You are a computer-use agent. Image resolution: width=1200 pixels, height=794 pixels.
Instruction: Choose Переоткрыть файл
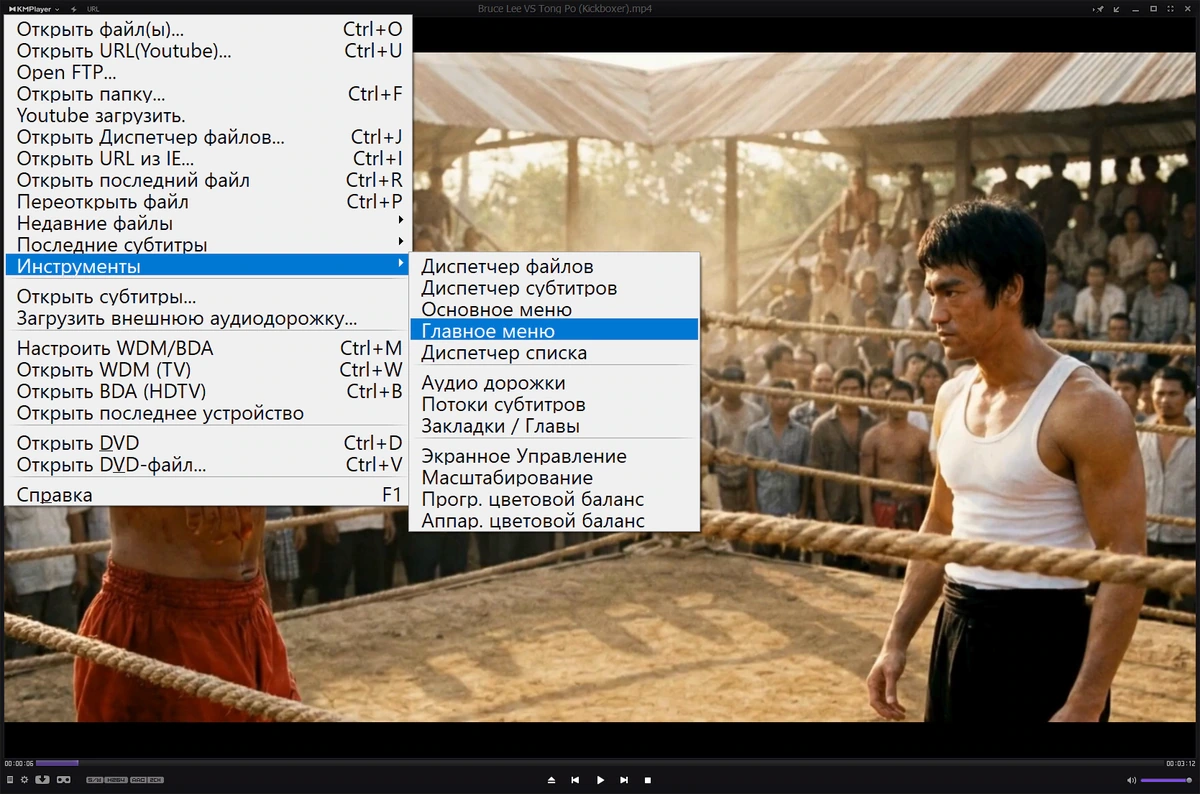207,202
